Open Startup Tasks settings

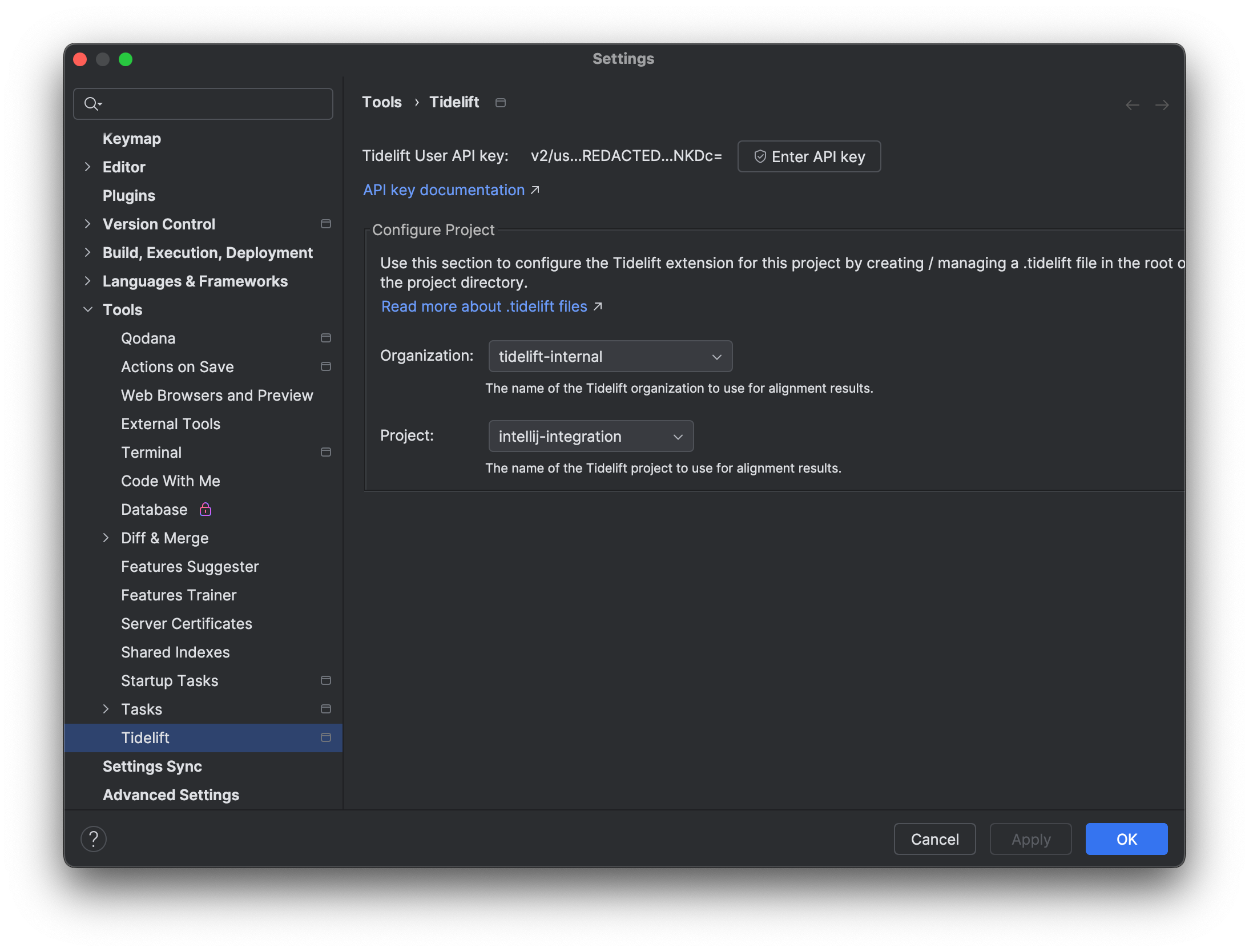click(170, 681)
